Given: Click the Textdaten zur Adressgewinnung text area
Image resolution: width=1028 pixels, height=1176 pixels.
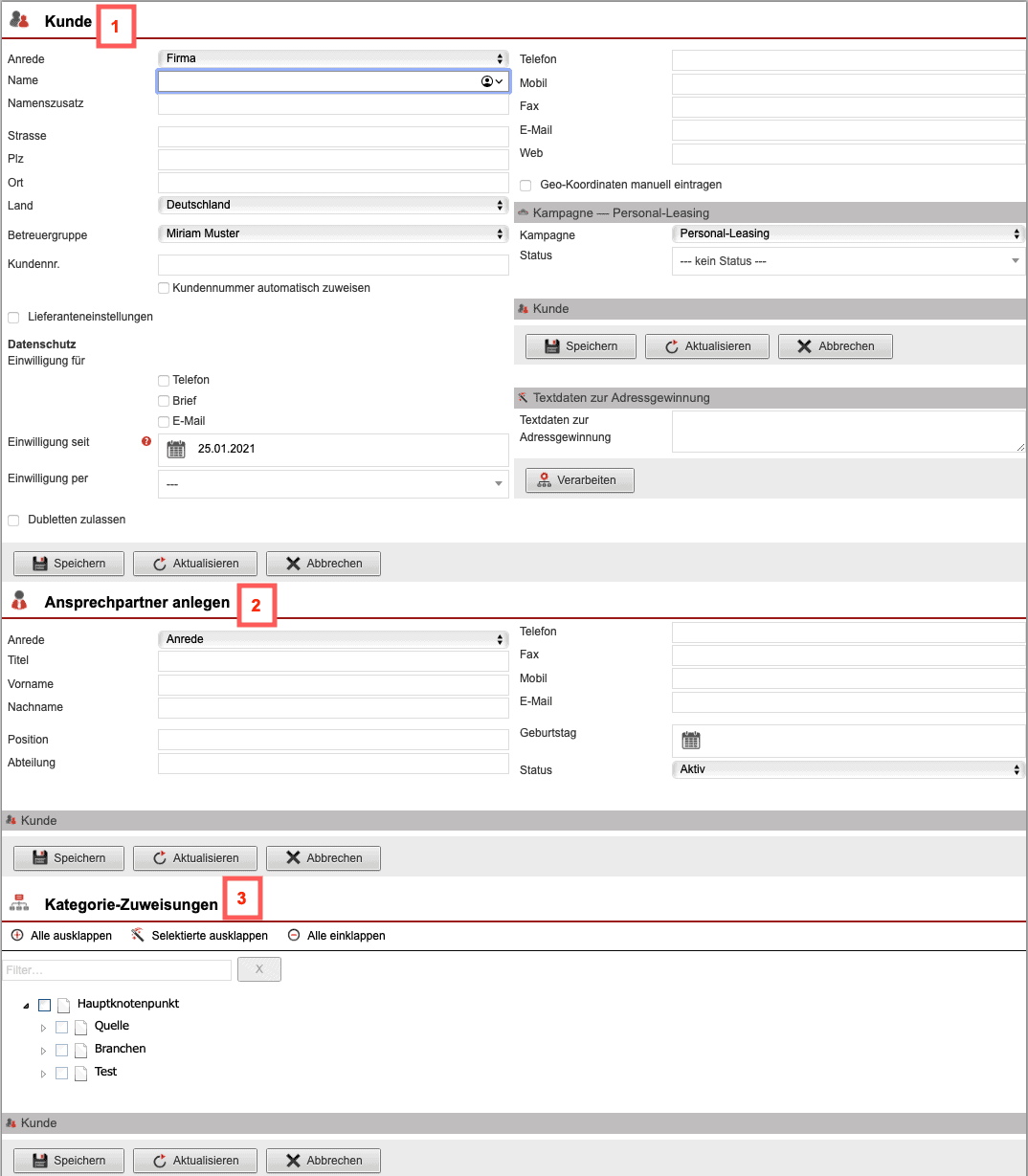Looking at the screenshot, I should click(848, 432).
